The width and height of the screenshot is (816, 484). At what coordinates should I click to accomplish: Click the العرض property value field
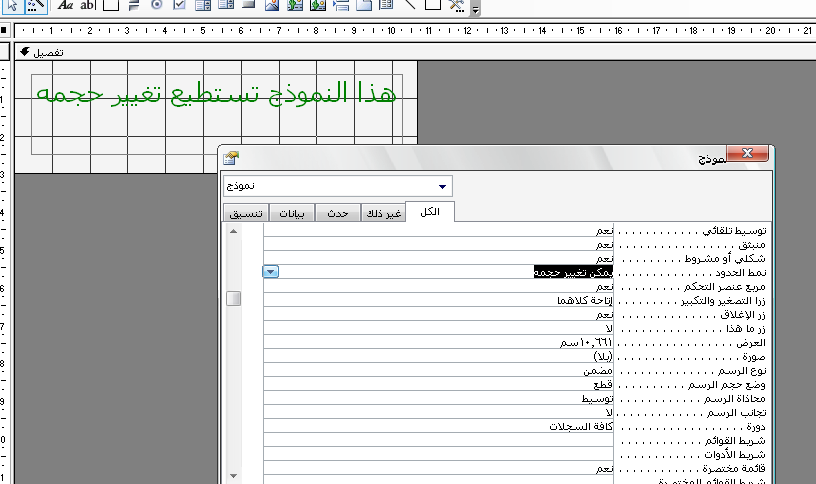440,342
